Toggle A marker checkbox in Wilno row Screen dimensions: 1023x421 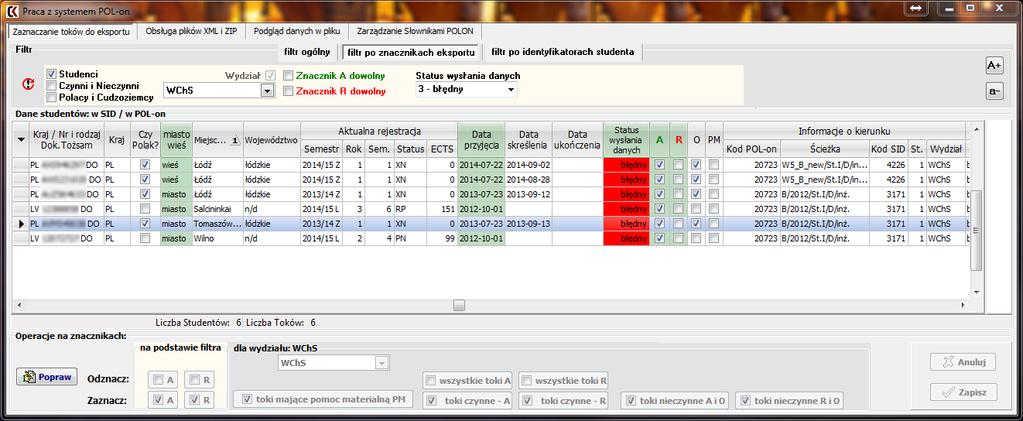[660, 239]
